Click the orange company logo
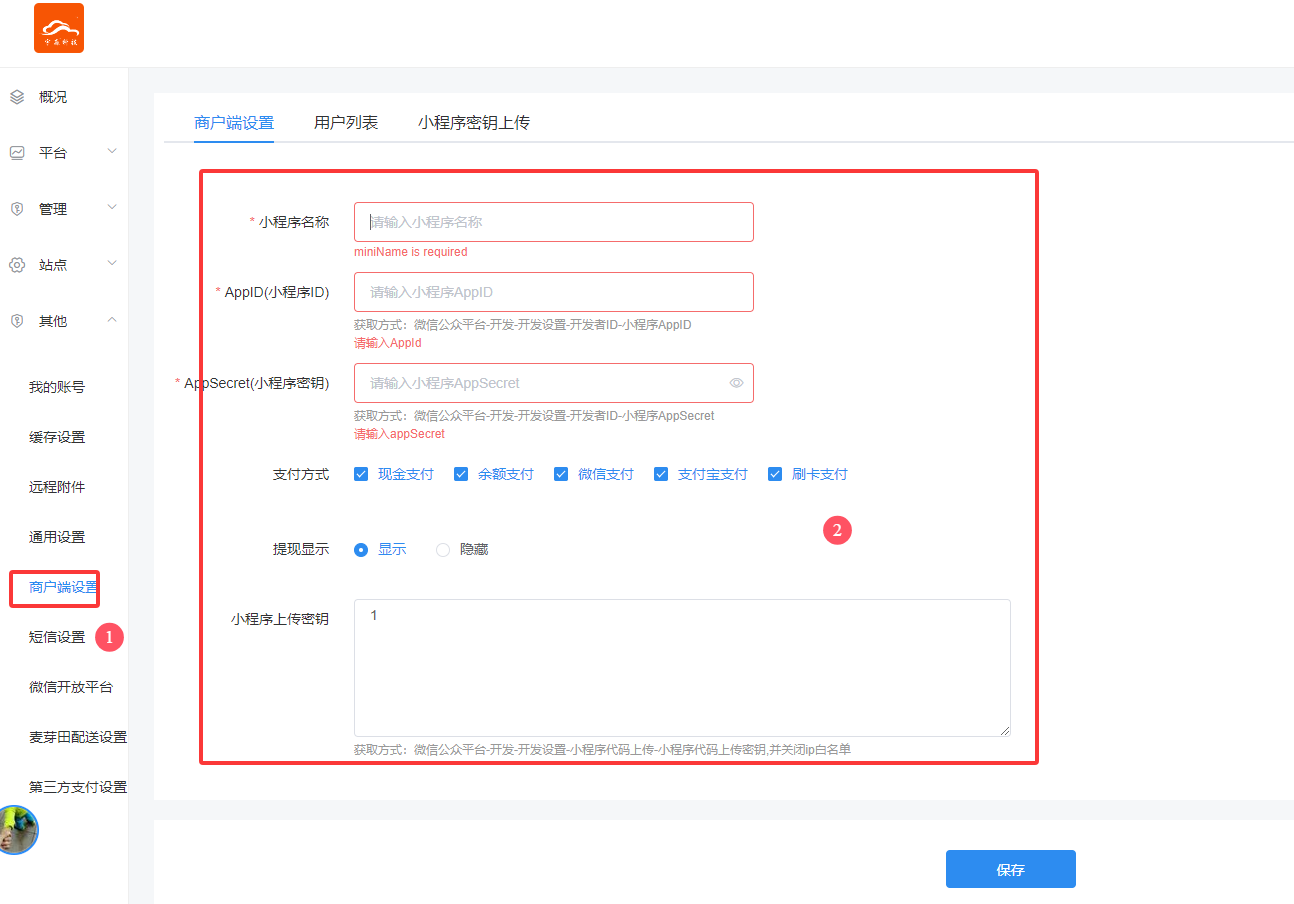This screenshot has height=904, width=1294. pyautogui.click(x=59, y=28)
